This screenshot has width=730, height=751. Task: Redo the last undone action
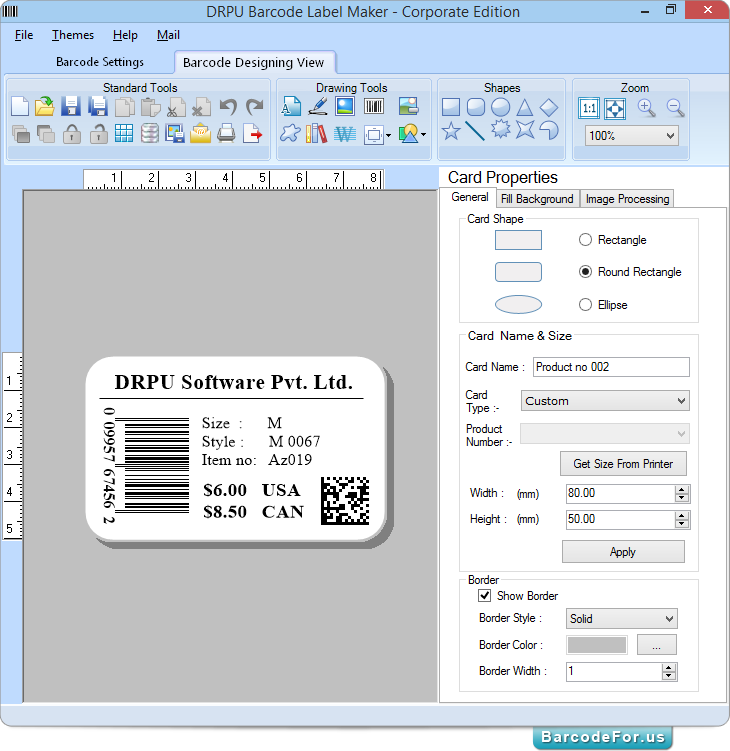click(254, 106)
